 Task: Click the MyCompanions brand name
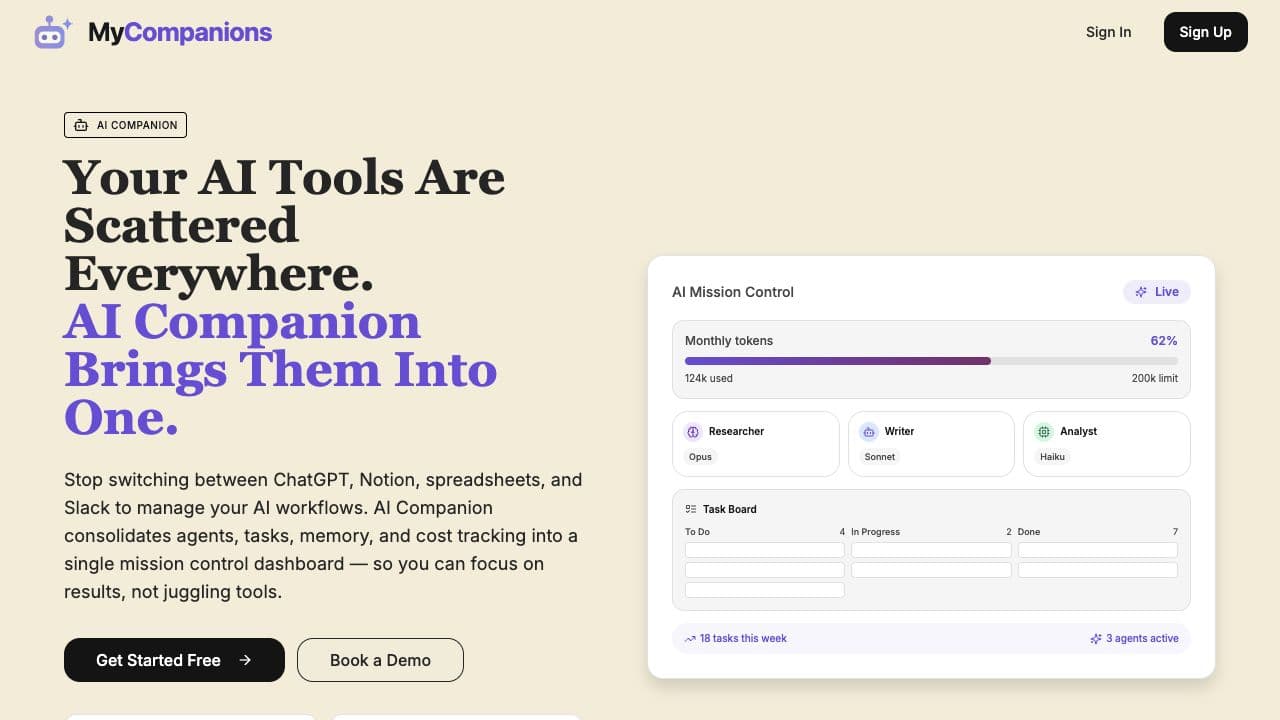point(180,32)
